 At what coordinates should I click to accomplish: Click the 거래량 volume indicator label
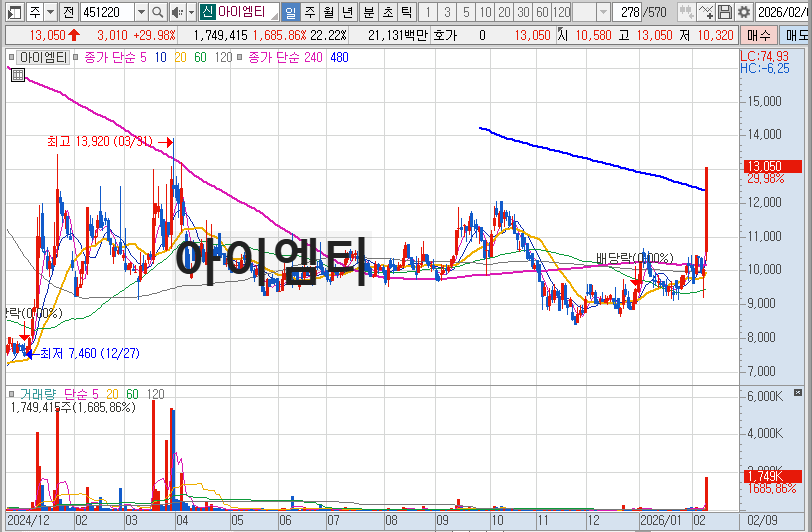point(38,395)
